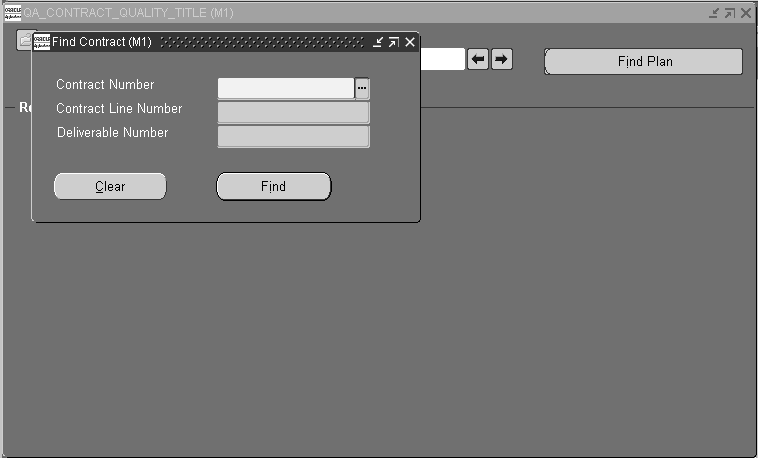Select the Deliverable Number field

[293, 136]
